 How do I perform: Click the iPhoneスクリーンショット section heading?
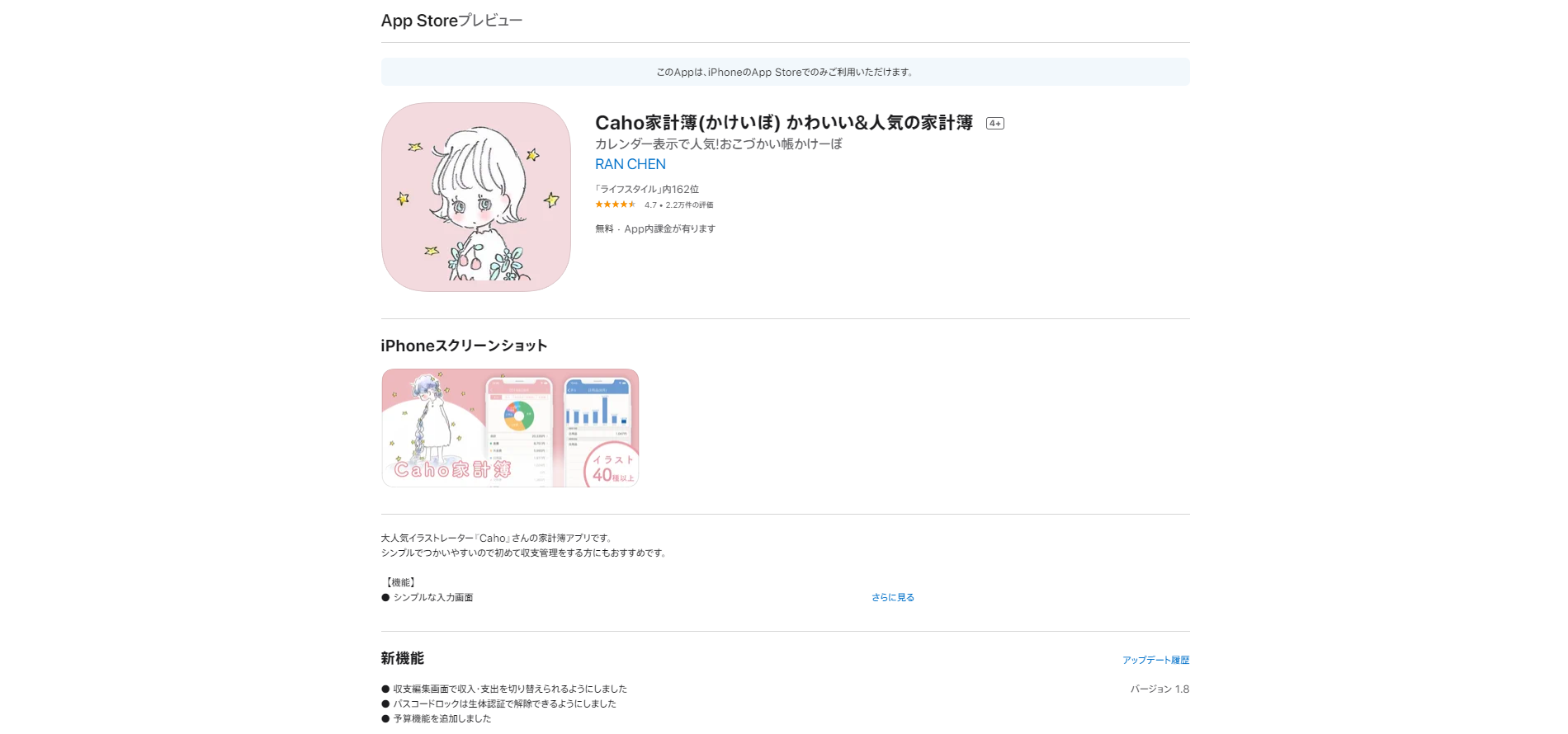click(464, 346)
